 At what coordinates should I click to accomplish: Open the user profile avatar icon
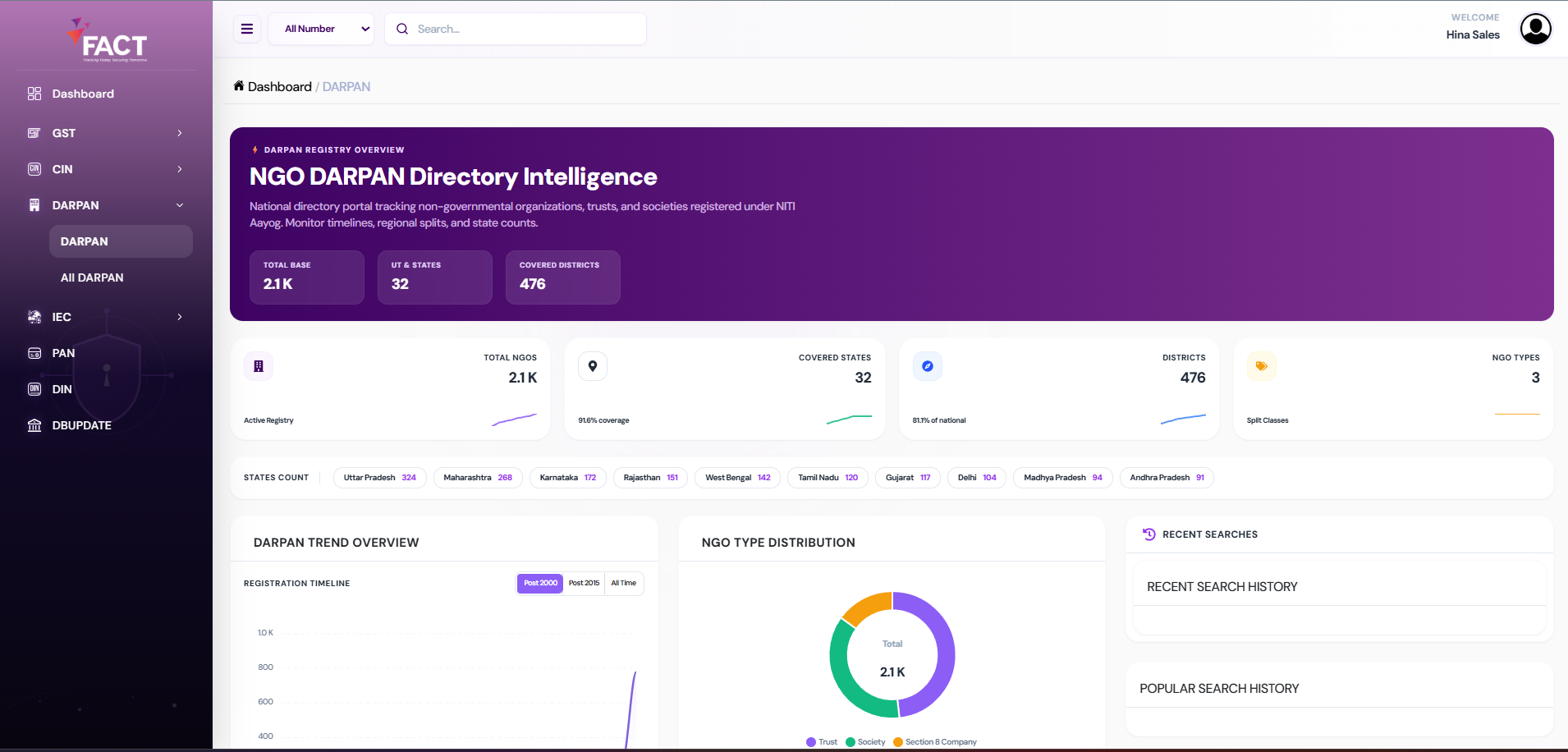click(x=1535, y=29)
